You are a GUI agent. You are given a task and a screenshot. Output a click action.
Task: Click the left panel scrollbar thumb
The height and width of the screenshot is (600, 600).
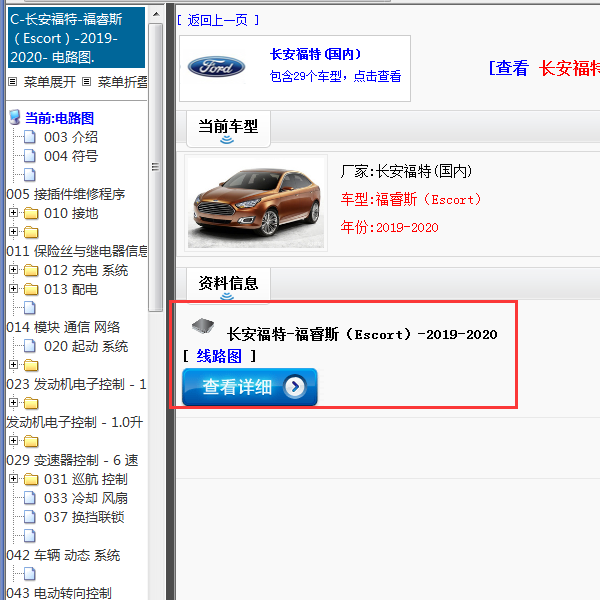(155, 167)
